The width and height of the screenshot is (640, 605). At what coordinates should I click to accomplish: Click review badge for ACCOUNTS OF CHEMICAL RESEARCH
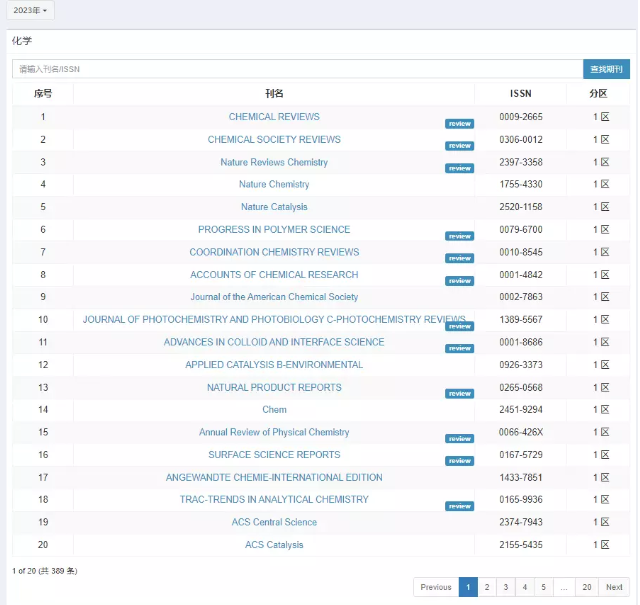[x=460, y=281]
